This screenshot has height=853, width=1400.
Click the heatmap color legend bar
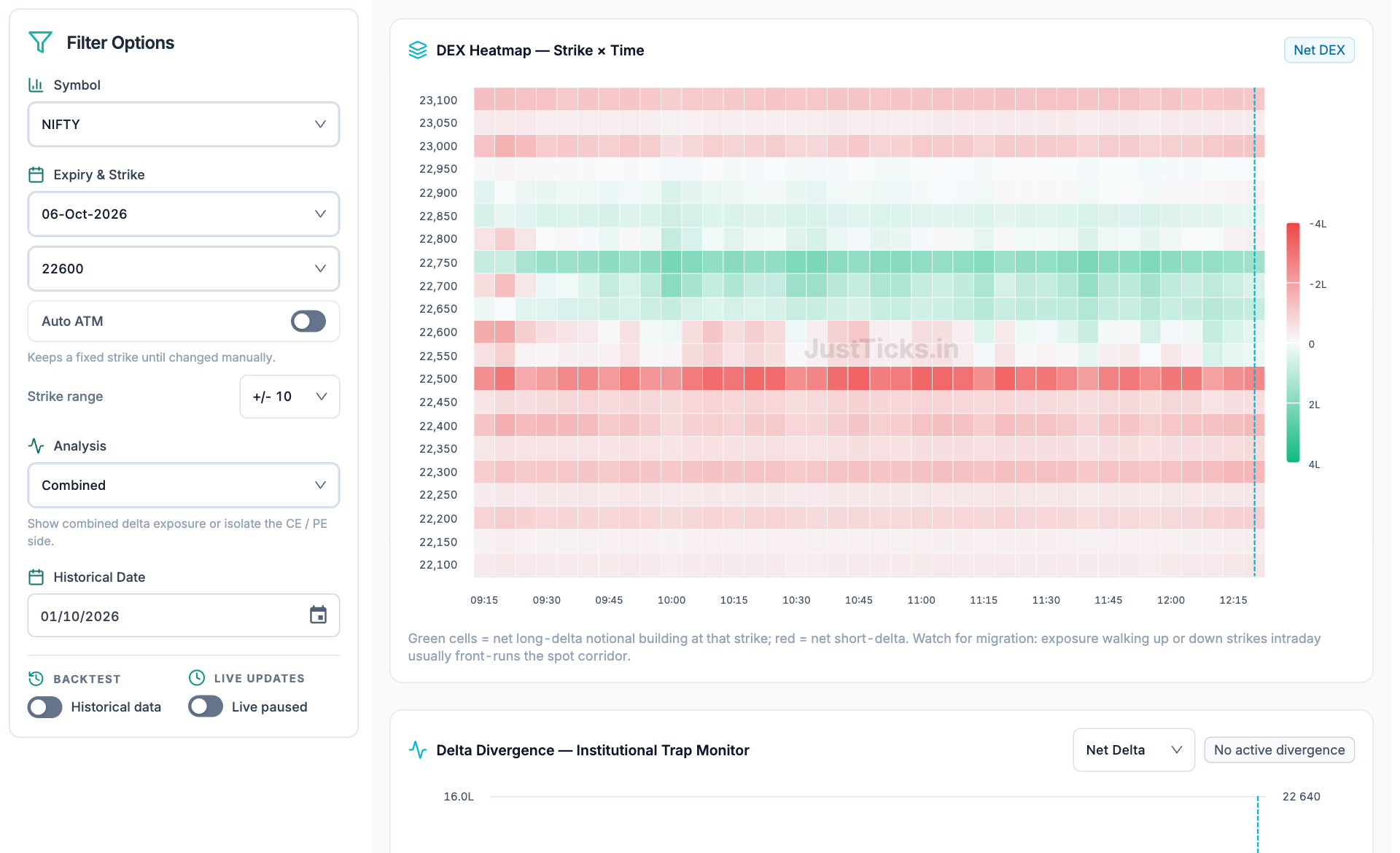point(1293,343)
